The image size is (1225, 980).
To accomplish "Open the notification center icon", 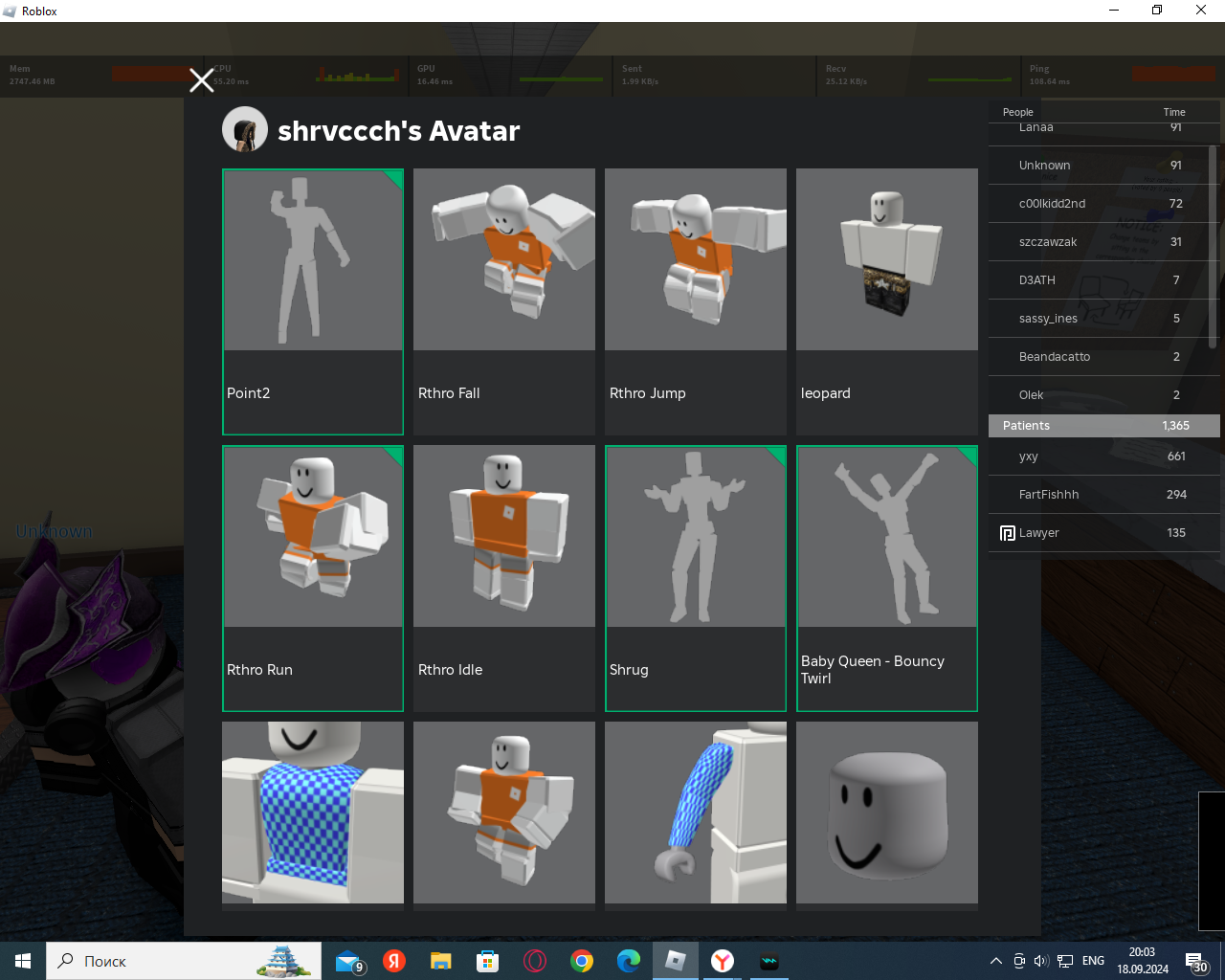I will 1196,961.
